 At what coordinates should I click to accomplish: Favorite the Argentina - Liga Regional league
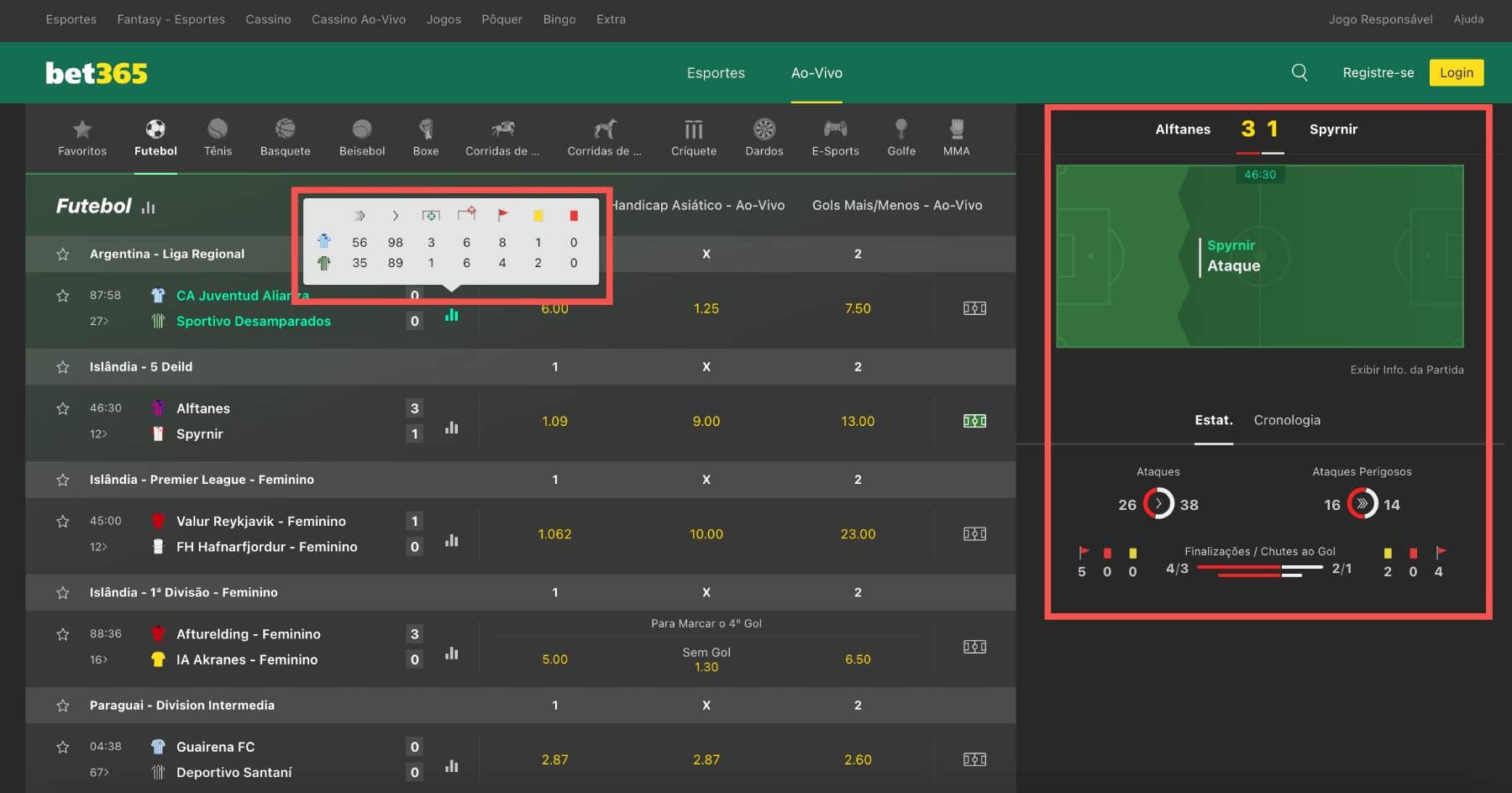pyautogui.click(x=63, y=254)
